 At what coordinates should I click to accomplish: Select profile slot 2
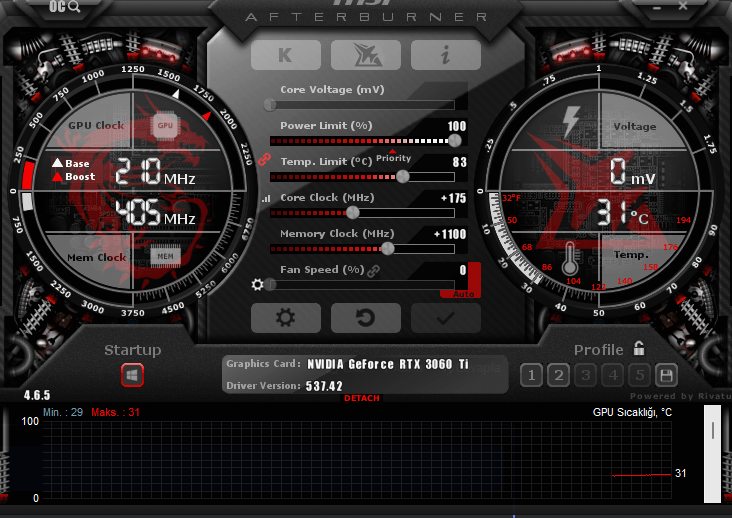(x=558, y=375)
